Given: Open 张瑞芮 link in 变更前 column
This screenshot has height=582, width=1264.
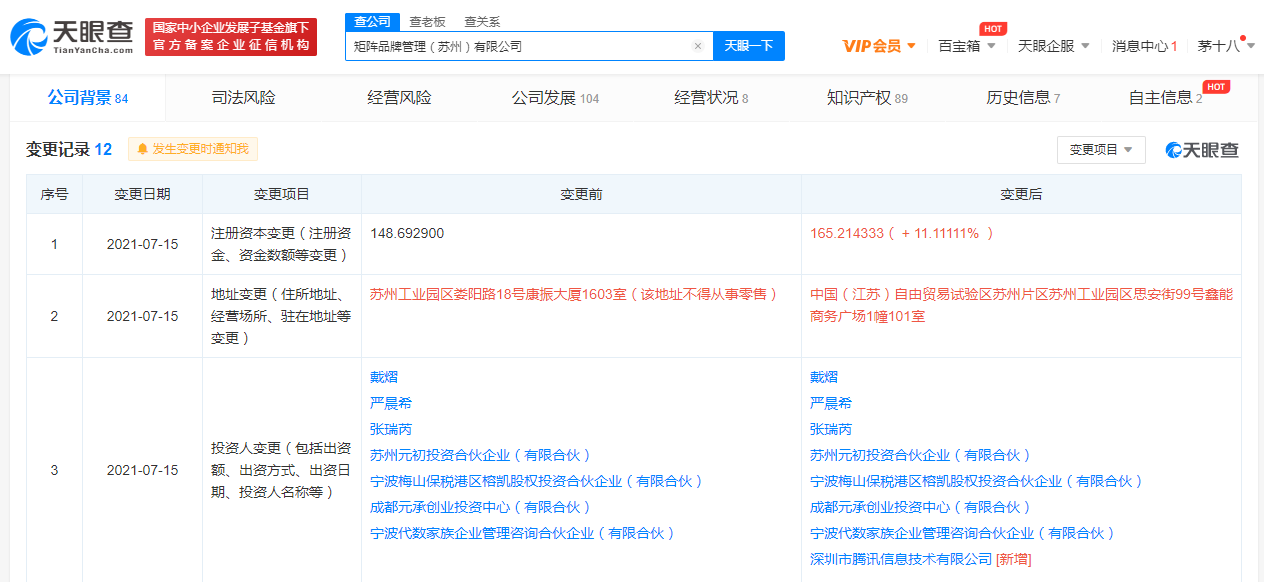Looking at the screenshot, I should click(391, 429).
